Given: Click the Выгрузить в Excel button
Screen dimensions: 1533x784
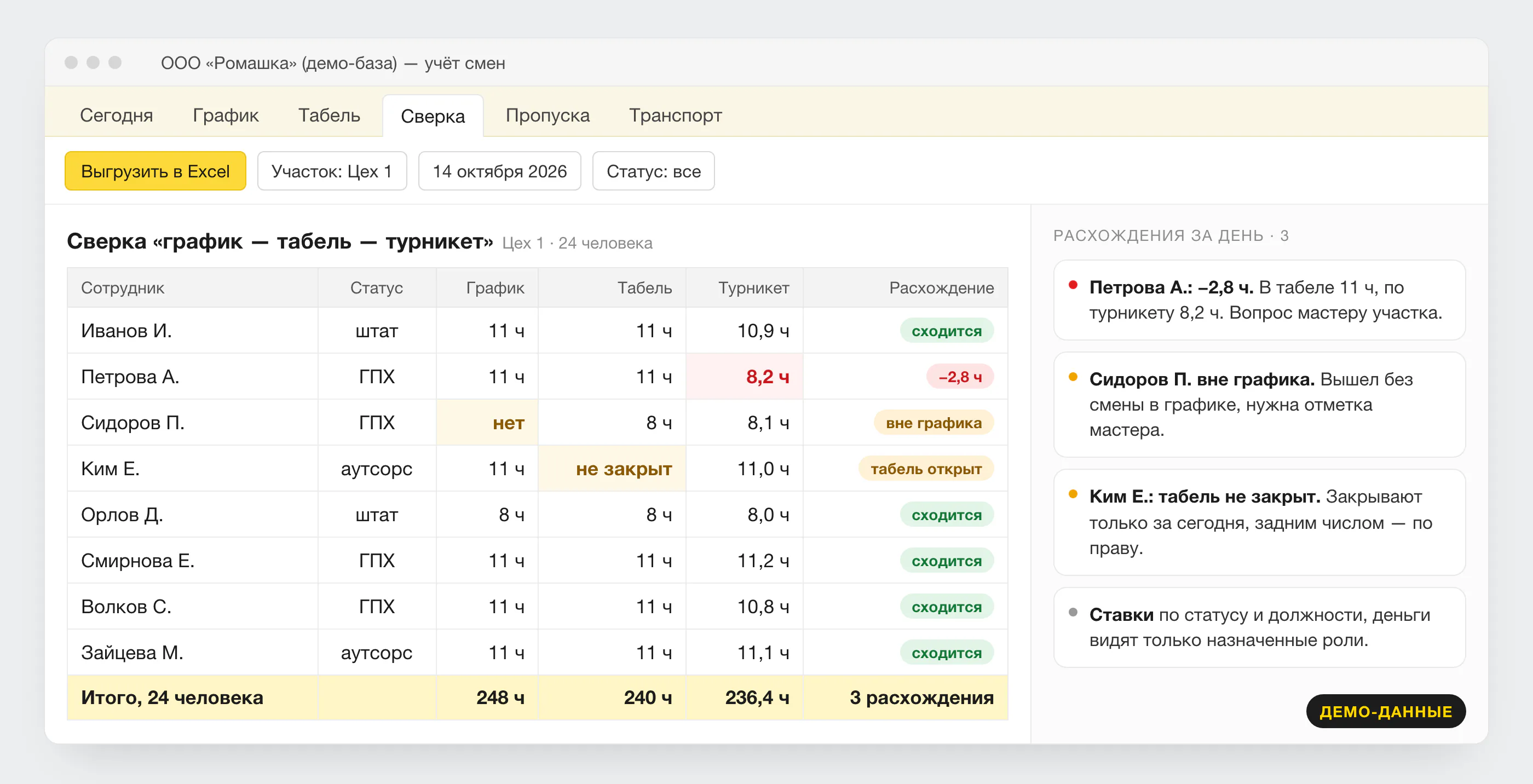Looking at the screenshot, I should click(155, 171).
